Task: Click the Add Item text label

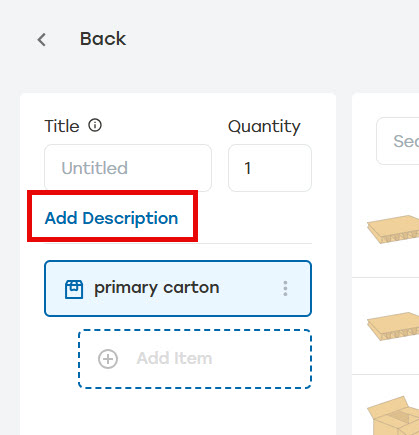Action: coord(174,358)
